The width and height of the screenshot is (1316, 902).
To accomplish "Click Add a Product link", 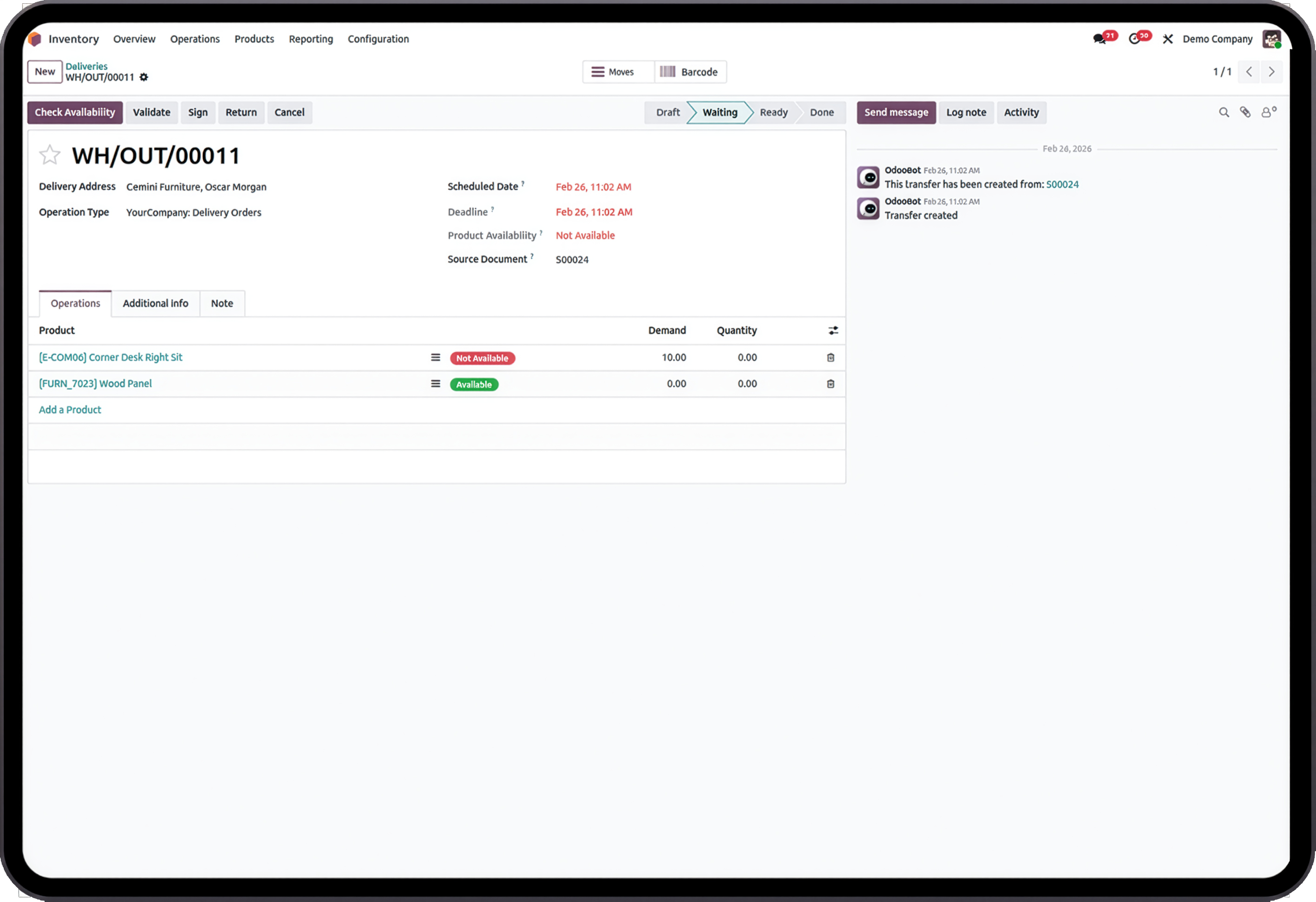I will pos(70,409).
